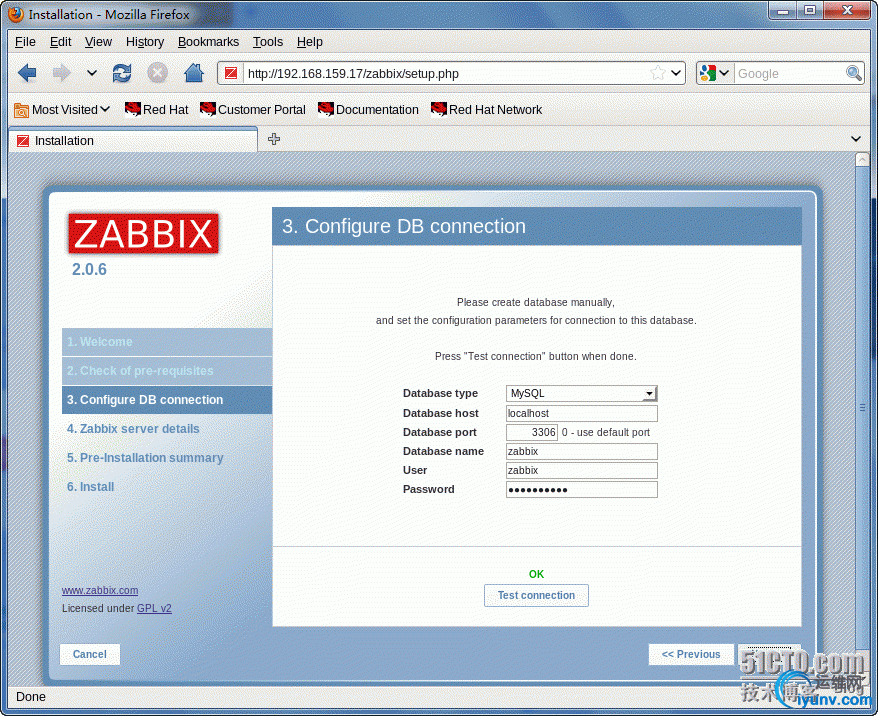Image resolution: width=878 pixels, height=716 pixels.
Task: Open the Red Hat bookmark
Action: point(156,110)
